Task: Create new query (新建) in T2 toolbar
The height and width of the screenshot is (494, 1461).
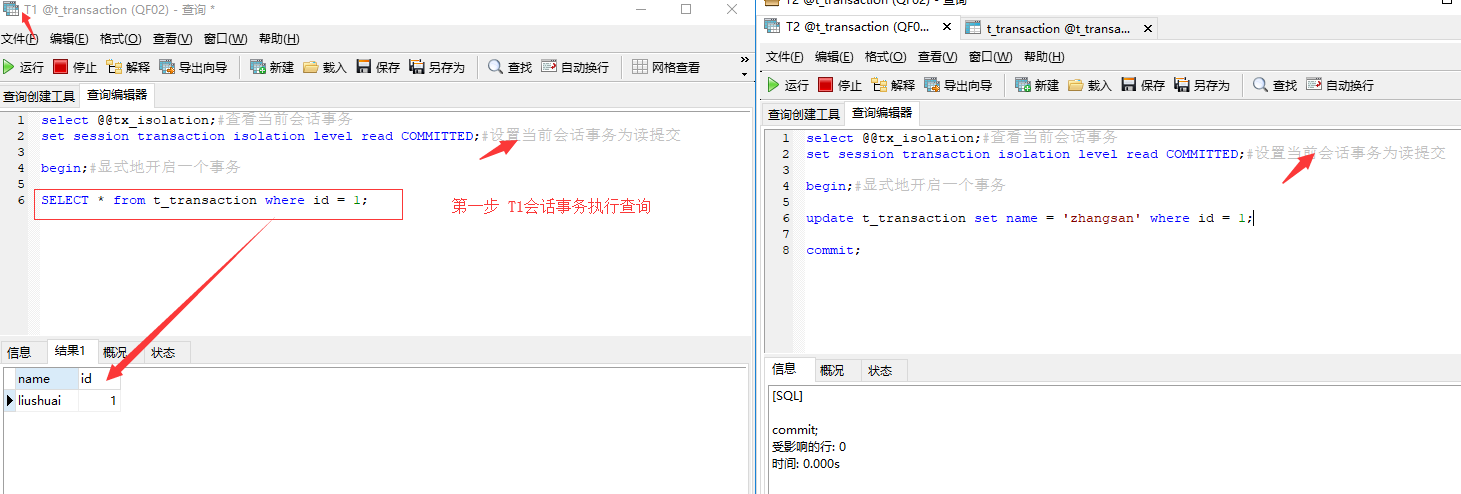Action: pyautogui.click(x=1037, y=85)
